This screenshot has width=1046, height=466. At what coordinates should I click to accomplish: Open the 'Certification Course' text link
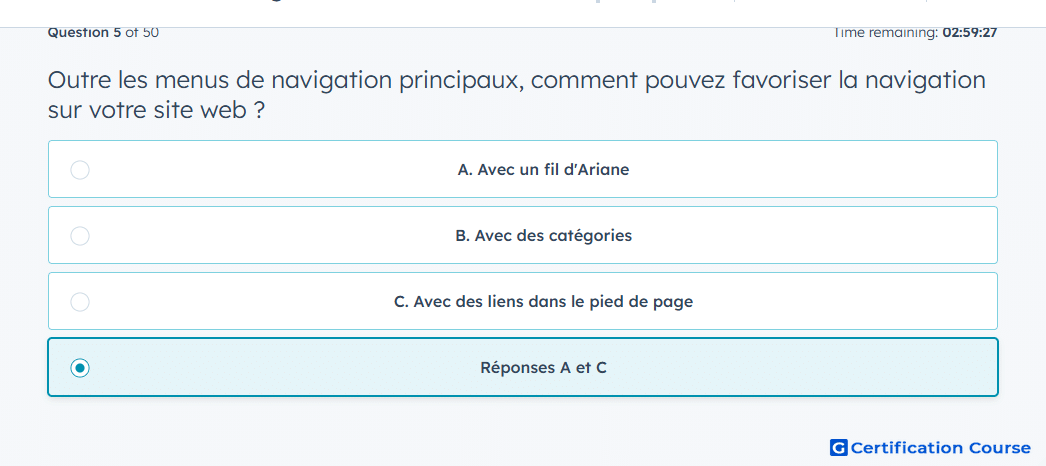[940, 448]
